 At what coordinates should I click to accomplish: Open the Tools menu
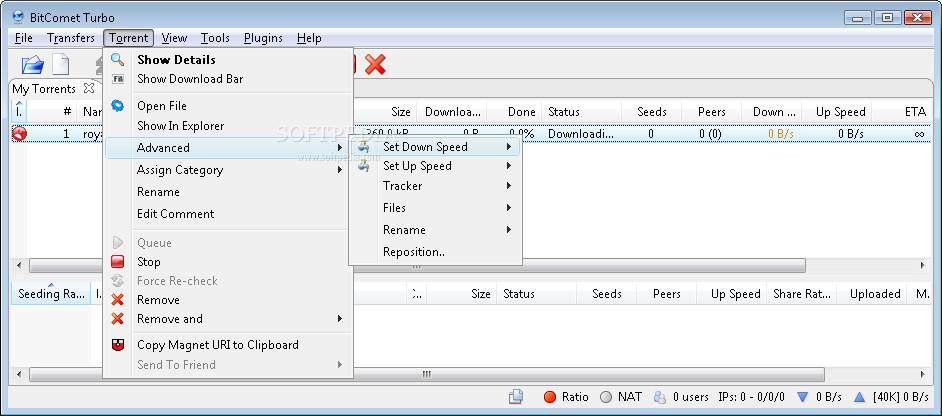pyautogui.click(x=215, y=38)
